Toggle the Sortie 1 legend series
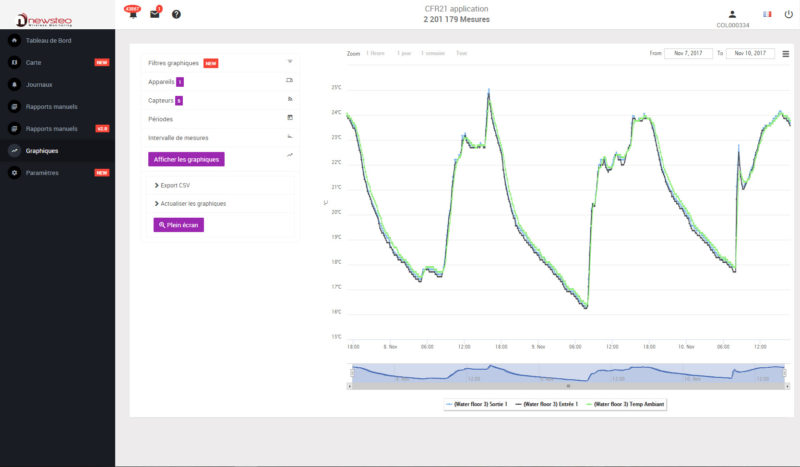800x467 pixels. [x=476, y=404]
